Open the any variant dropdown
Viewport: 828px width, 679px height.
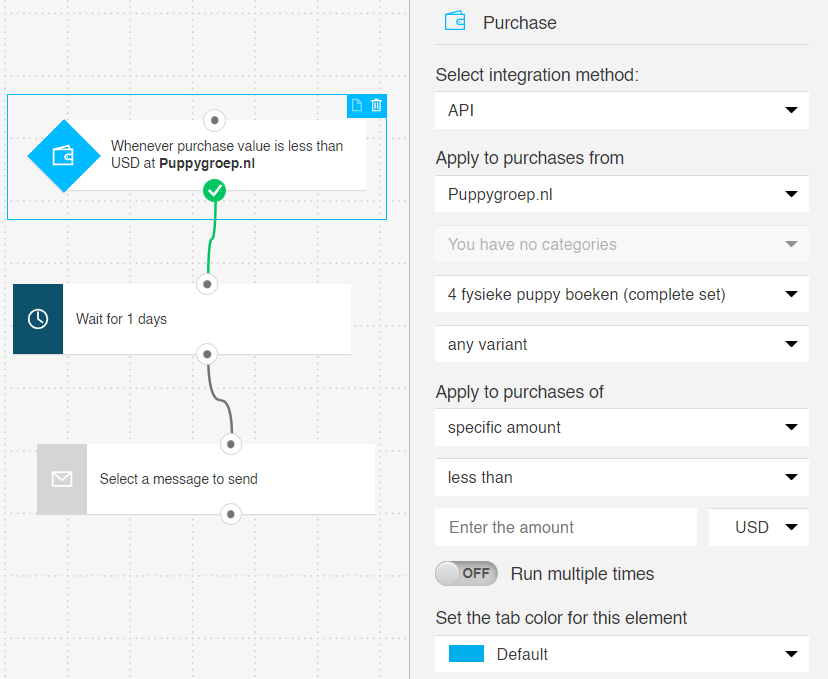pyautogui.click(x=622, y=344)
